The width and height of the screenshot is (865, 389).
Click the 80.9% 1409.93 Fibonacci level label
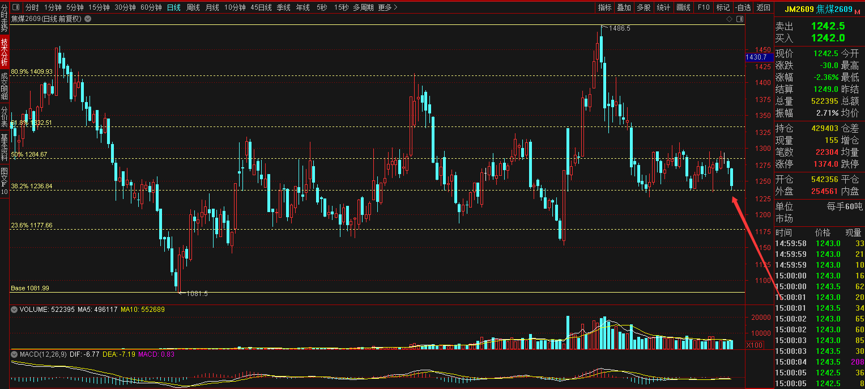point(31,72)
